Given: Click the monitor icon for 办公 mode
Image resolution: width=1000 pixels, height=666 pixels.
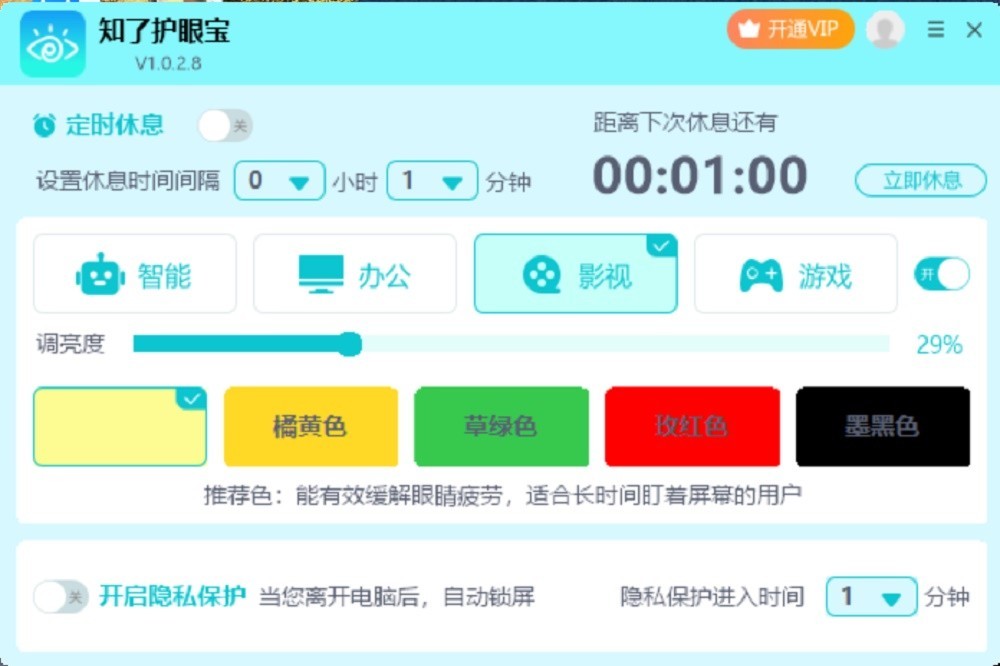Looking at the screenshot, I should (321, 274).
